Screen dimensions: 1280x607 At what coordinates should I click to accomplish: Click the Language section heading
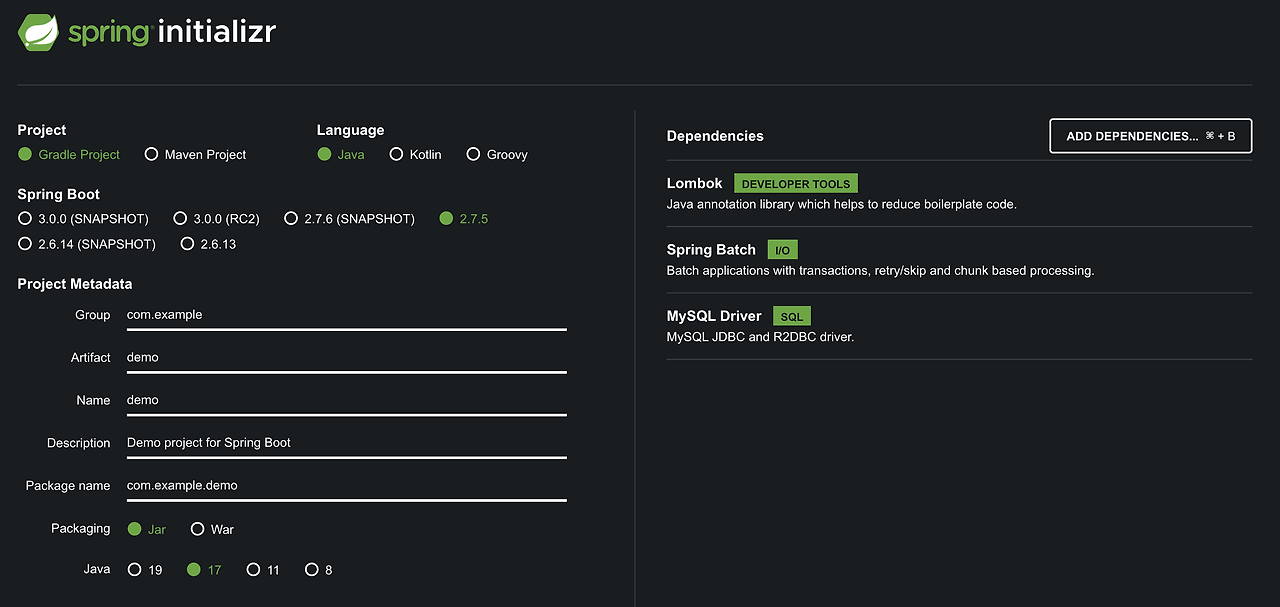351,130
